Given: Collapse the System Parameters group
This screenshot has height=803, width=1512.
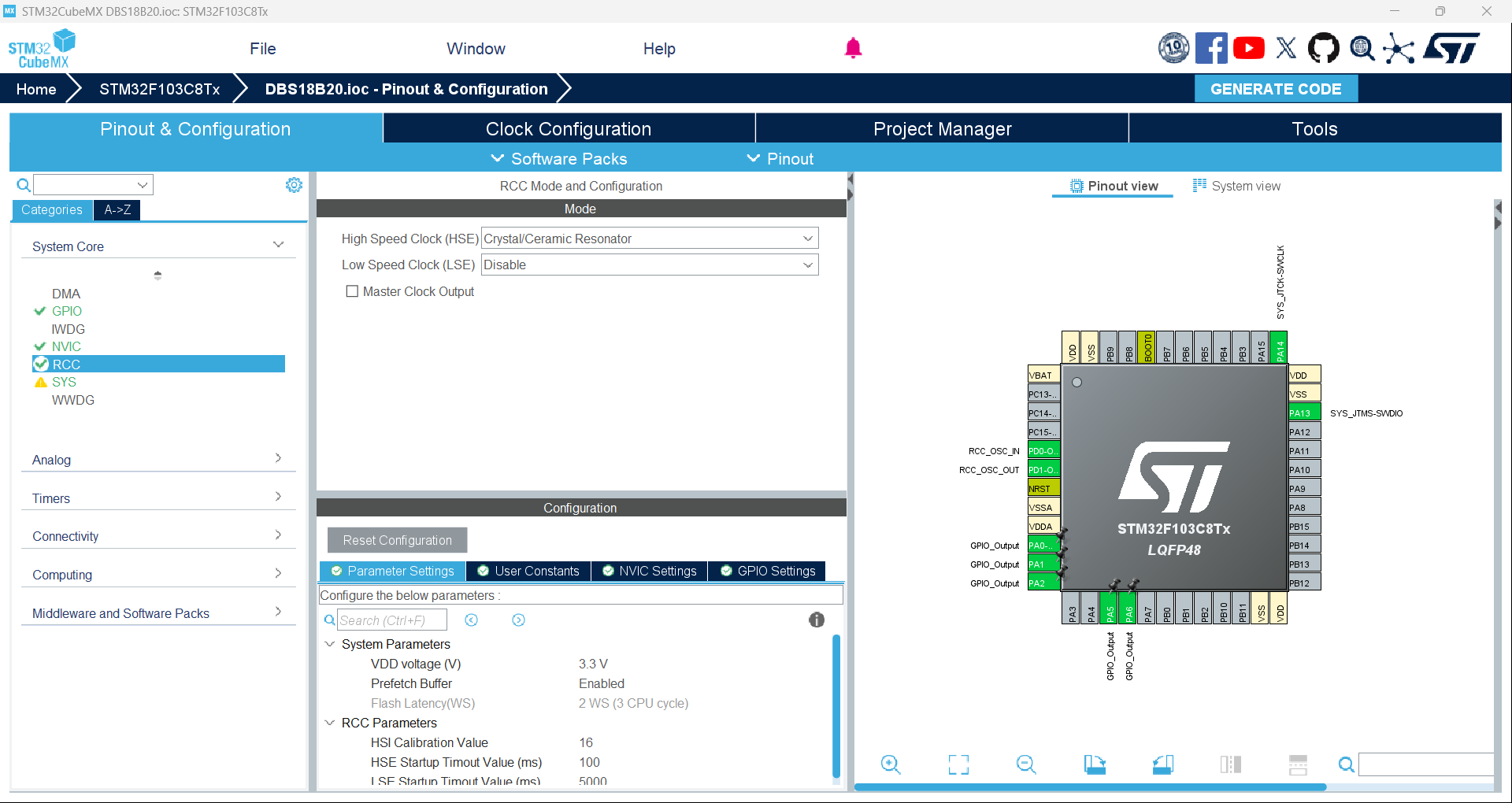Looking at the screenshot, I should [330, 644].
